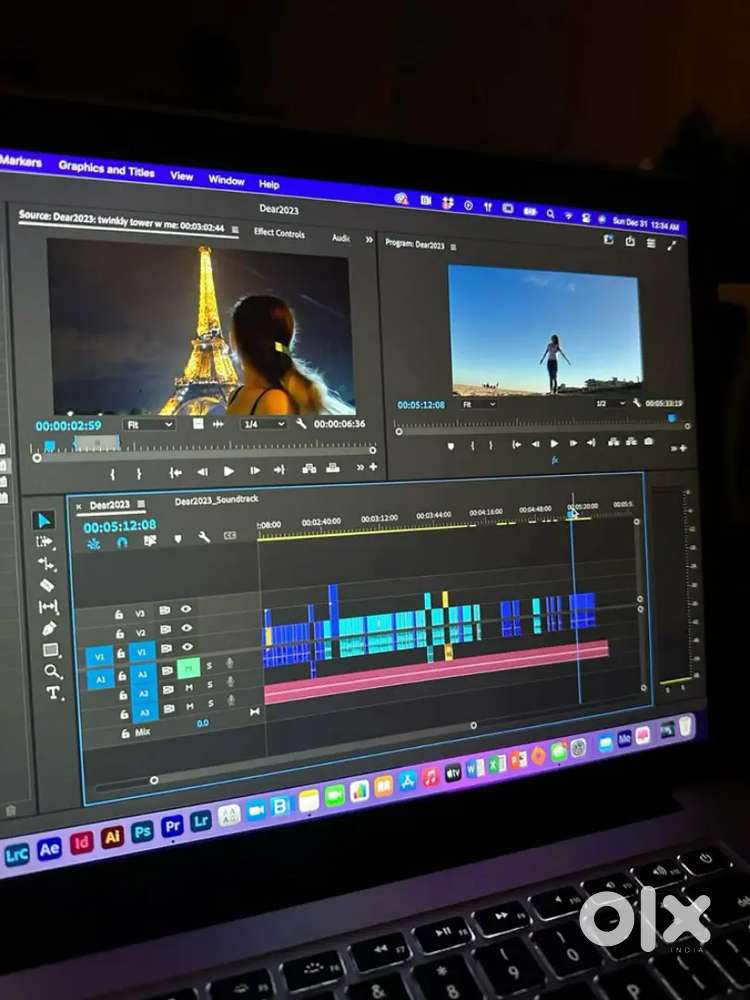Activate the Track Select Forward tool

(44, 541)
